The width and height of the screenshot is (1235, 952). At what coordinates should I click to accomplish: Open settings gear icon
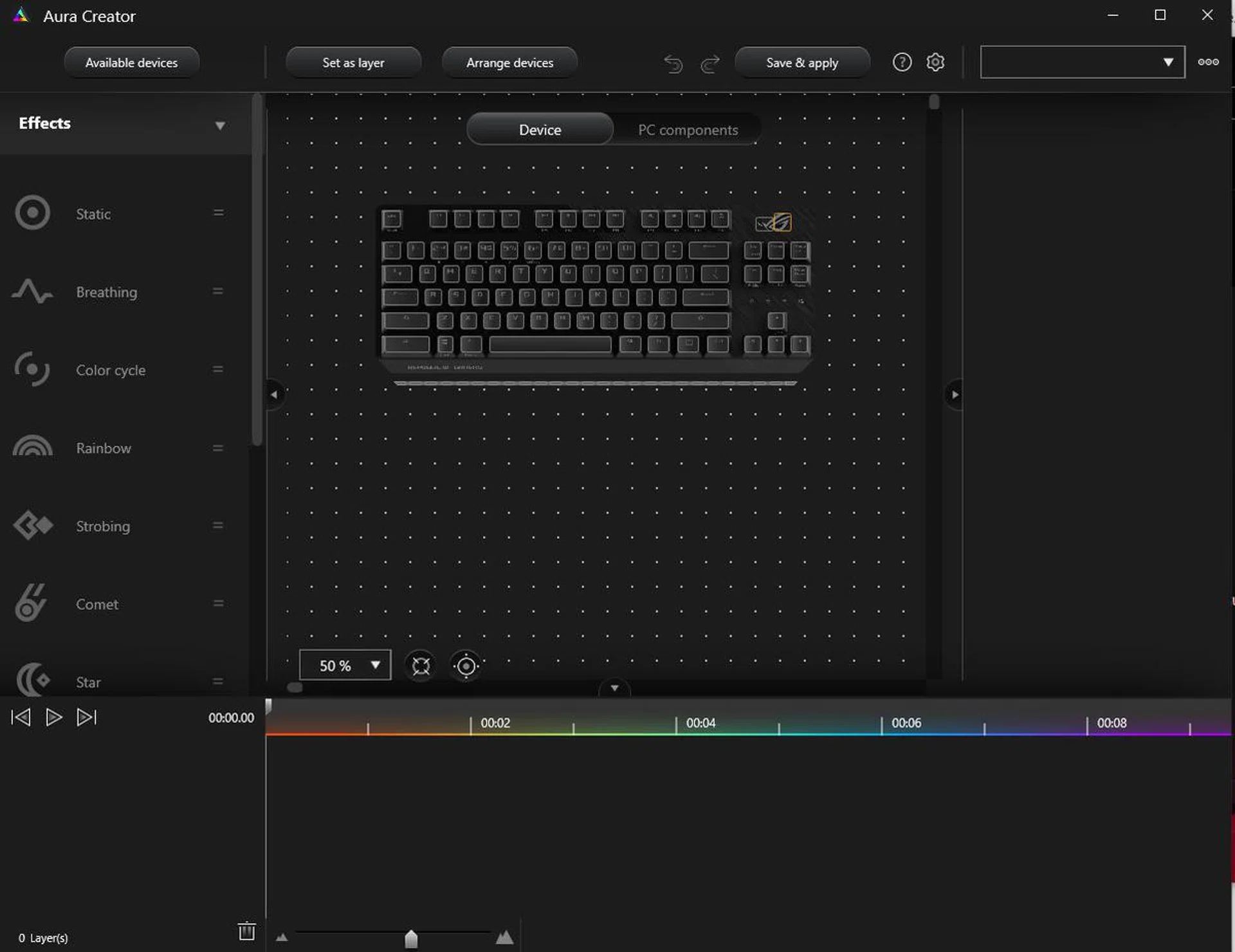935,62
